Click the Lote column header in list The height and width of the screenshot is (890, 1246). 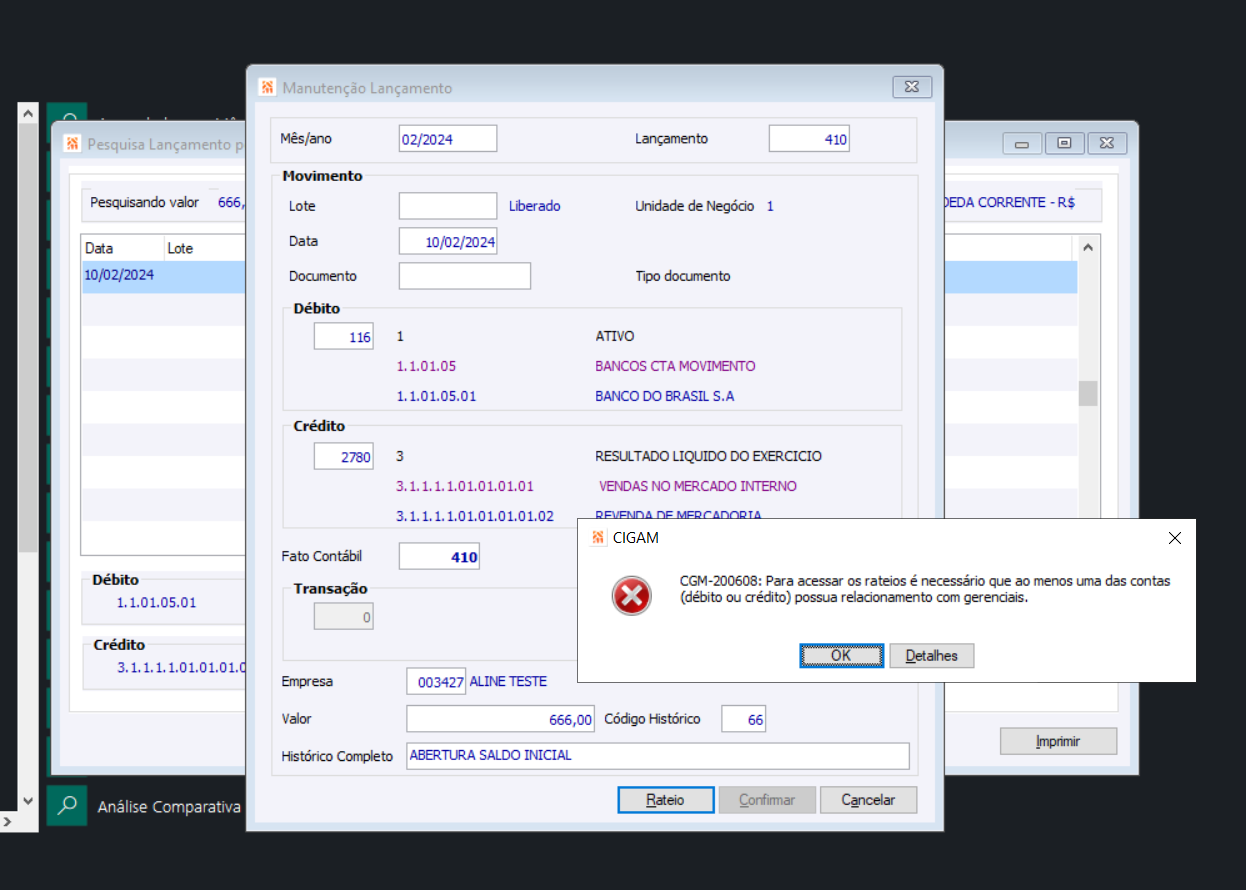(204, 248)
